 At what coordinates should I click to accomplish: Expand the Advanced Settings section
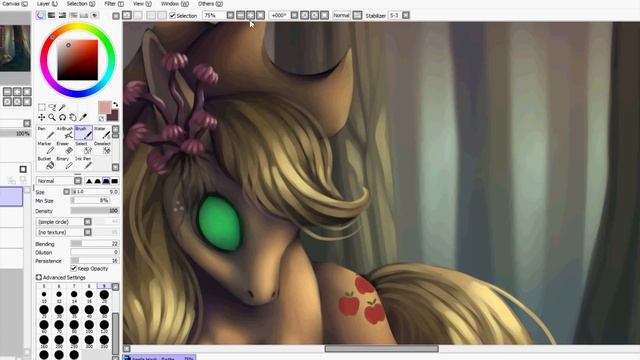click(x=39, y=277)
